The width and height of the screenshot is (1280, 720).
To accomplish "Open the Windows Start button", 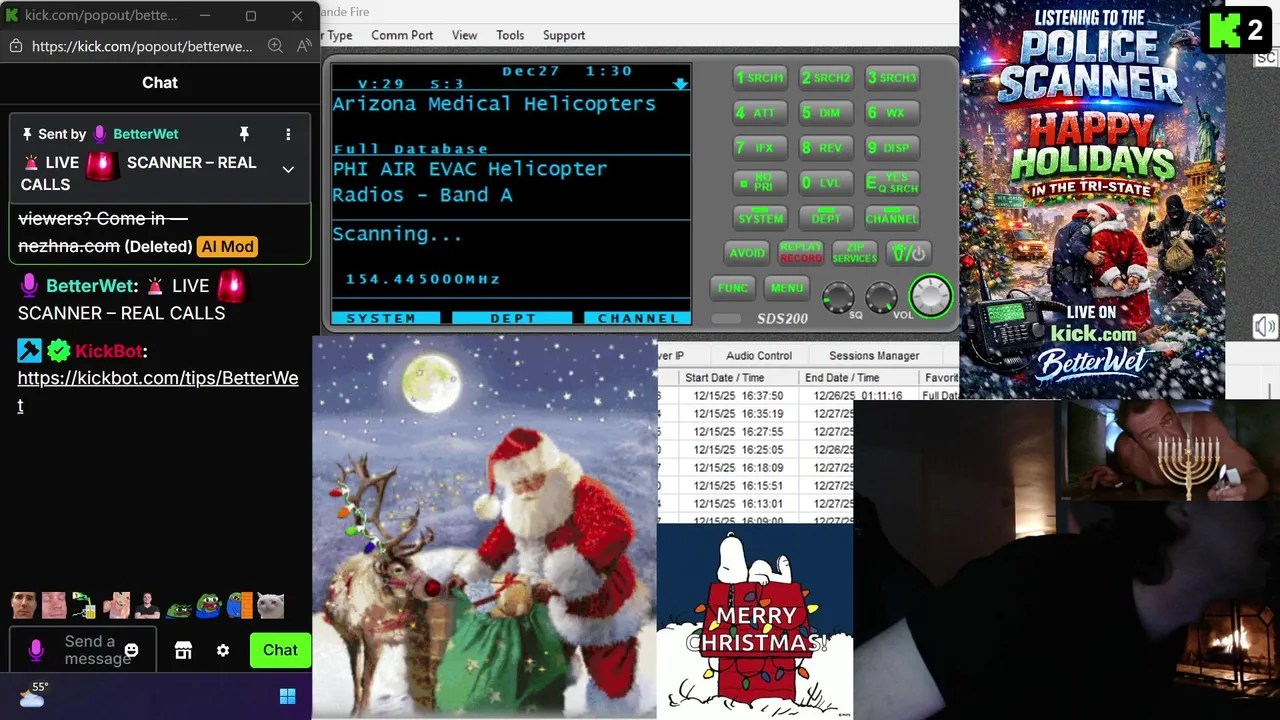I will point(288,696).
